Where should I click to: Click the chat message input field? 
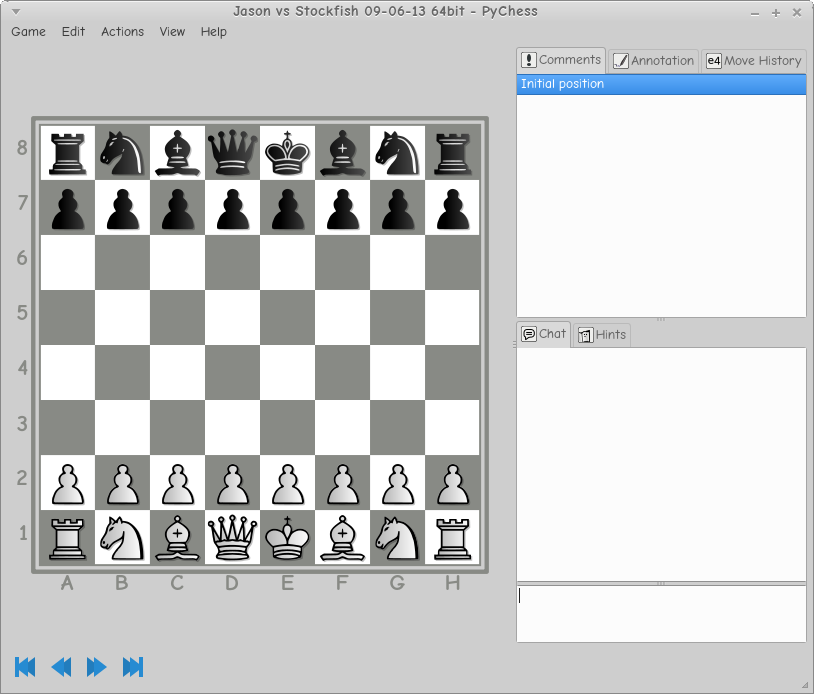(x=660, y=613)
